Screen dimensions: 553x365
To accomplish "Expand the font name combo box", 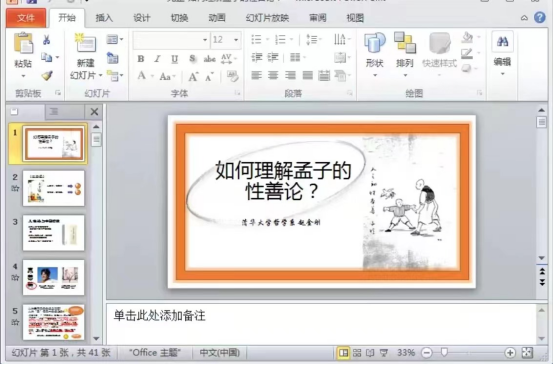I will click(205, 39).
